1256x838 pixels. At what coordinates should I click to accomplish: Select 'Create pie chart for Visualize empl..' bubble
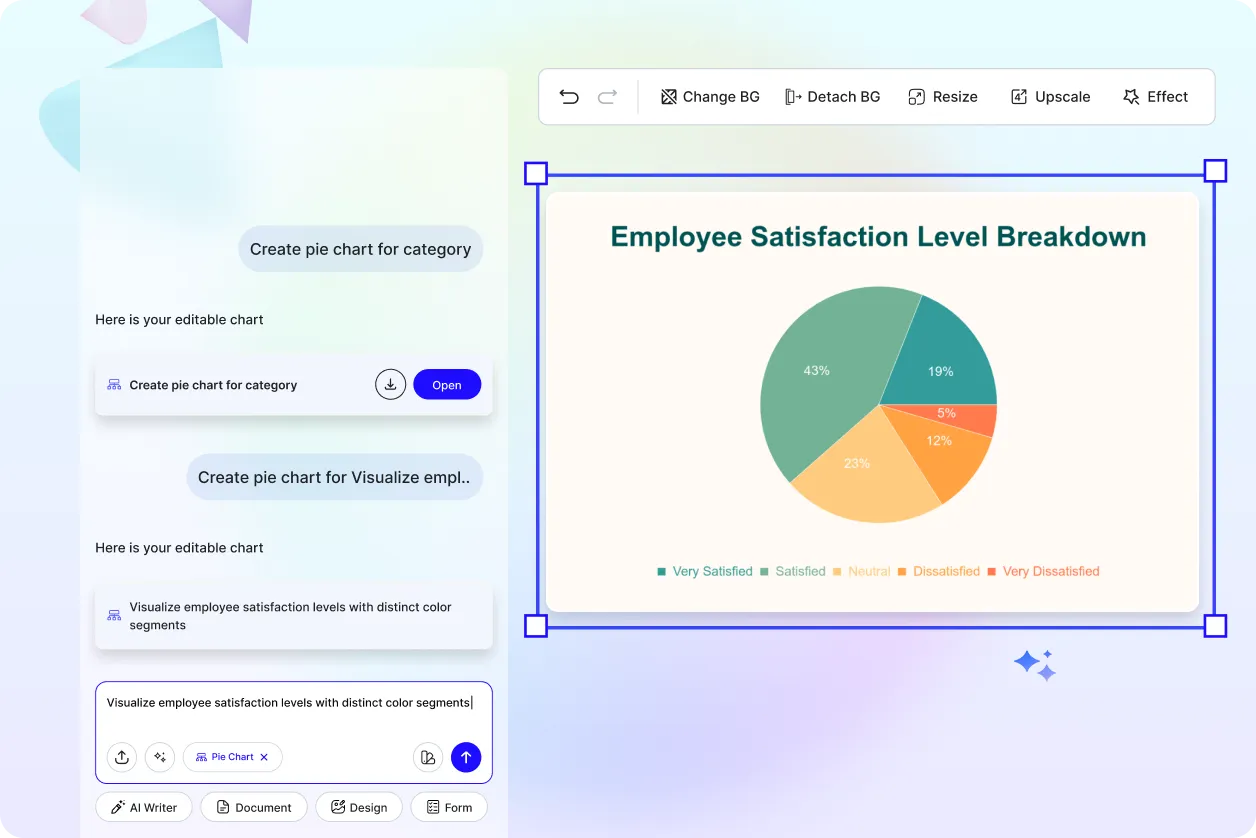coord(334,477)
